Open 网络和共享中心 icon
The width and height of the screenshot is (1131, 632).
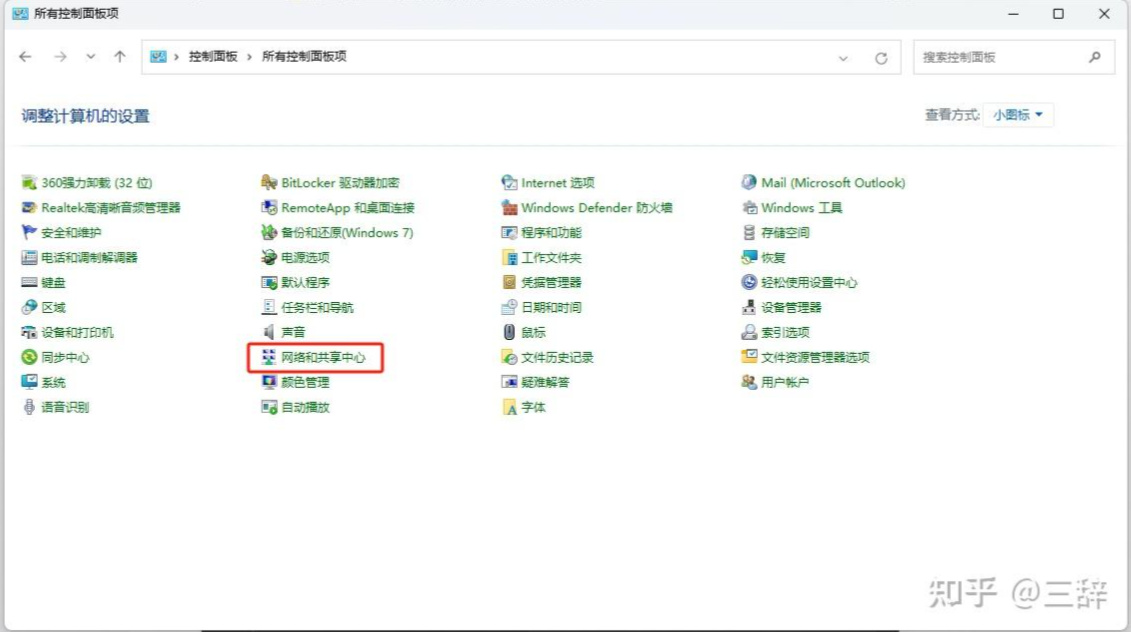pos(269,357)
